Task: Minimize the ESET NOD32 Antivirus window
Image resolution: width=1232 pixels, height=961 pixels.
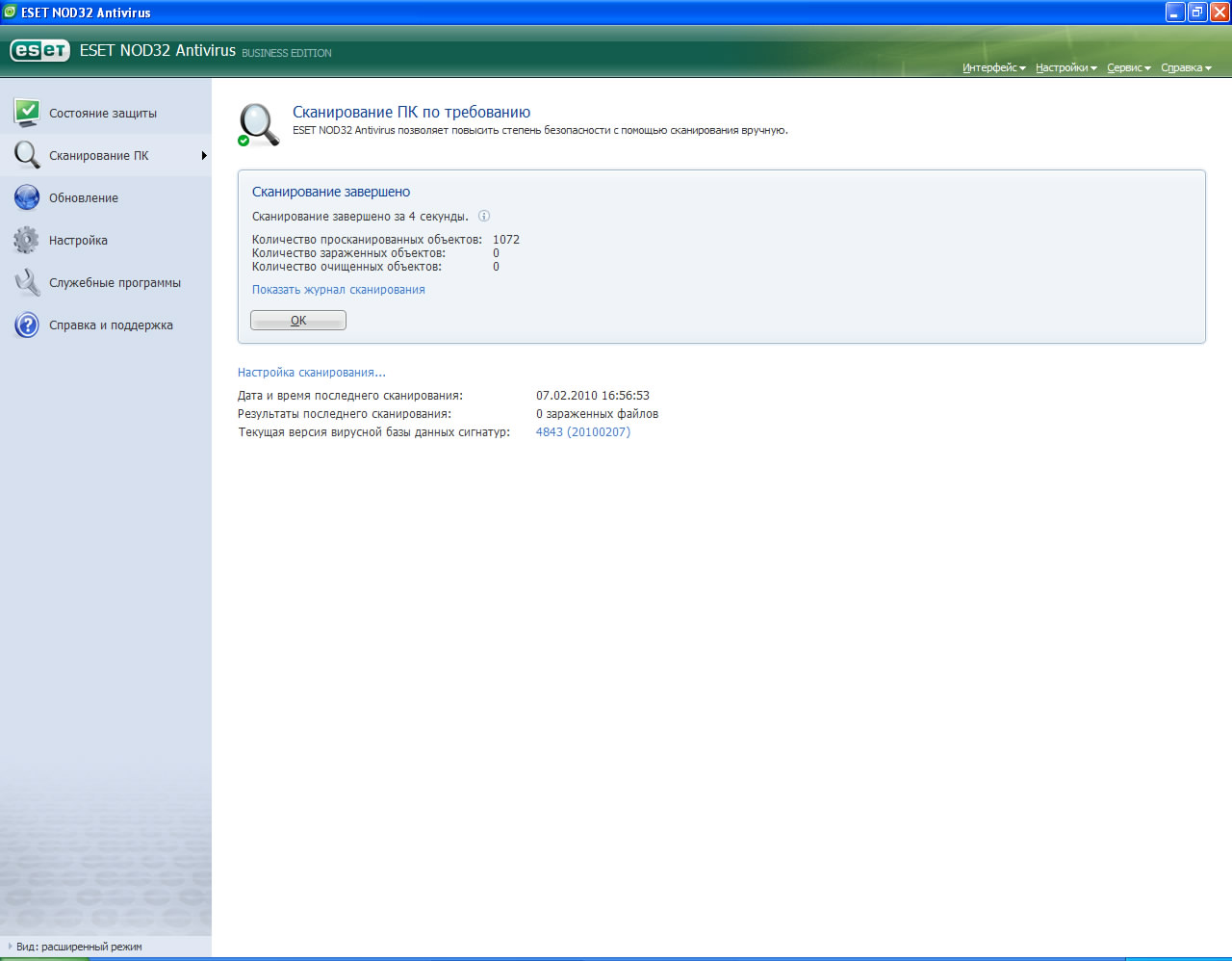Action: [x=1174, y=12]
